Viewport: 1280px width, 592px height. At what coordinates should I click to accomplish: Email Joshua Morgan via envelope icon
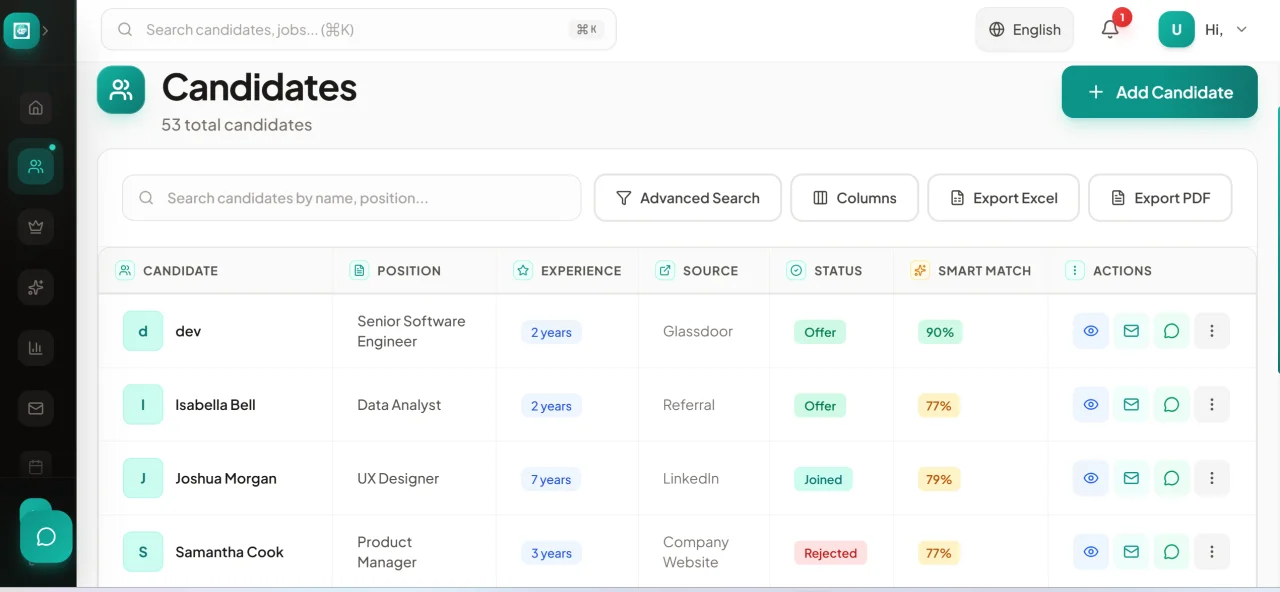pos(1131,478)
